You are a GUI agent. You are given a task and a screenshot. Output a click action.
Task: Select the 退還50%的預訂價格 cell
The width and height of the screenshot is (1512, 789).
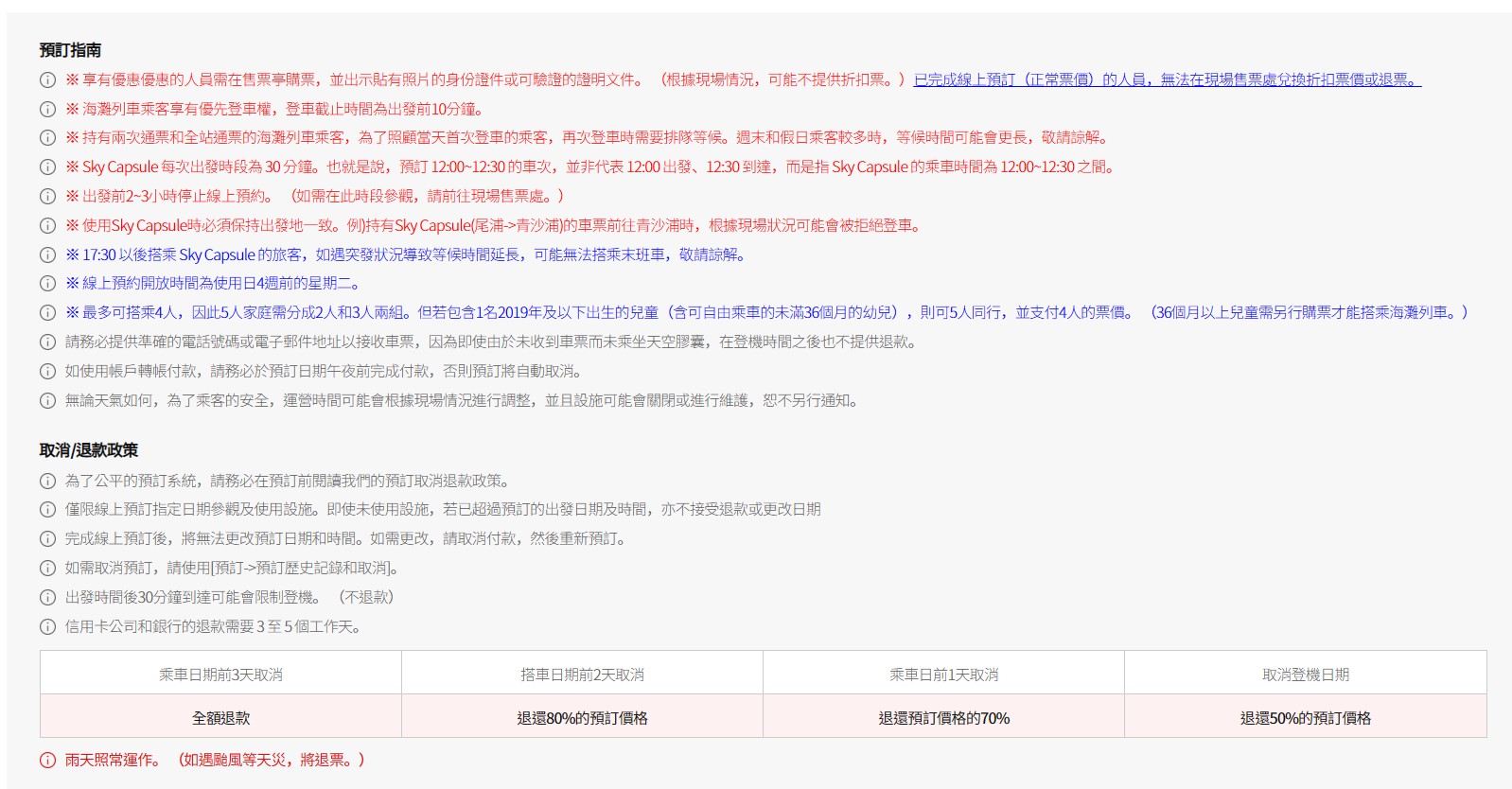pos(1305,718)
